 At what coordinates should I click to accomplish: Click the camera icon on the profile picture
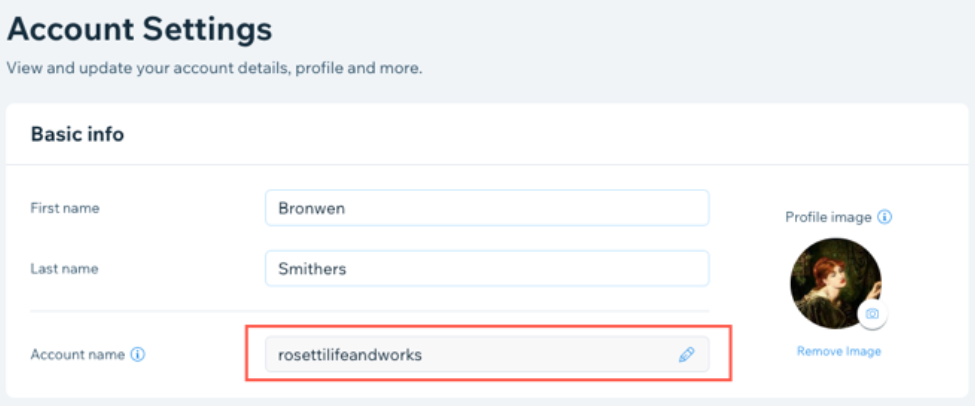pyautogui.click(x=872, y=314)
